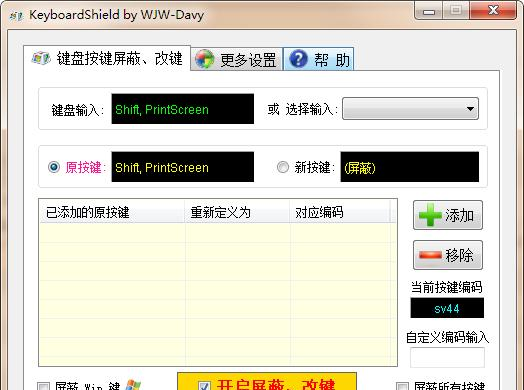Click the 原按键 Shift, PrintScreen field

pyautogui.click(x=183, y=167)
